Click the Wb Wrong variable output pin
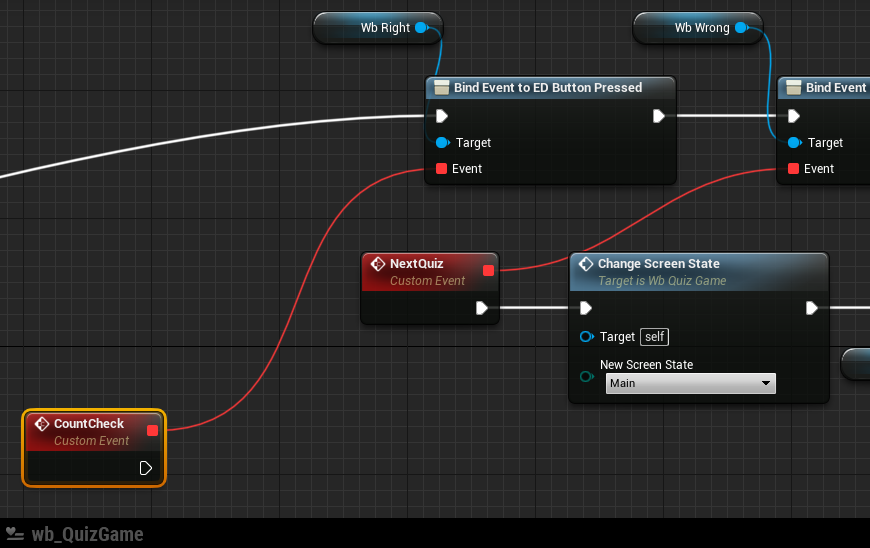Viewport: 870px width, 548px height. pyautogui.click(x=741, y=28)
